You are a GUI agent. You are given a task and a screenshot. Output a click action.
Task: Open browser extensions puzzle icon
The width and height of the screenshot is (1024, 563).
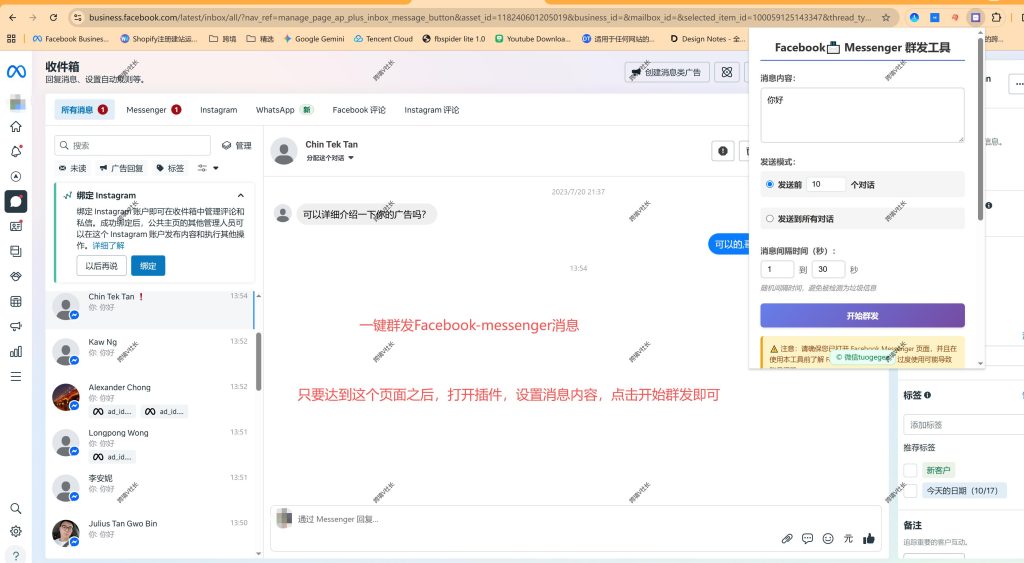pyautogui.click(x=996, y=18)
